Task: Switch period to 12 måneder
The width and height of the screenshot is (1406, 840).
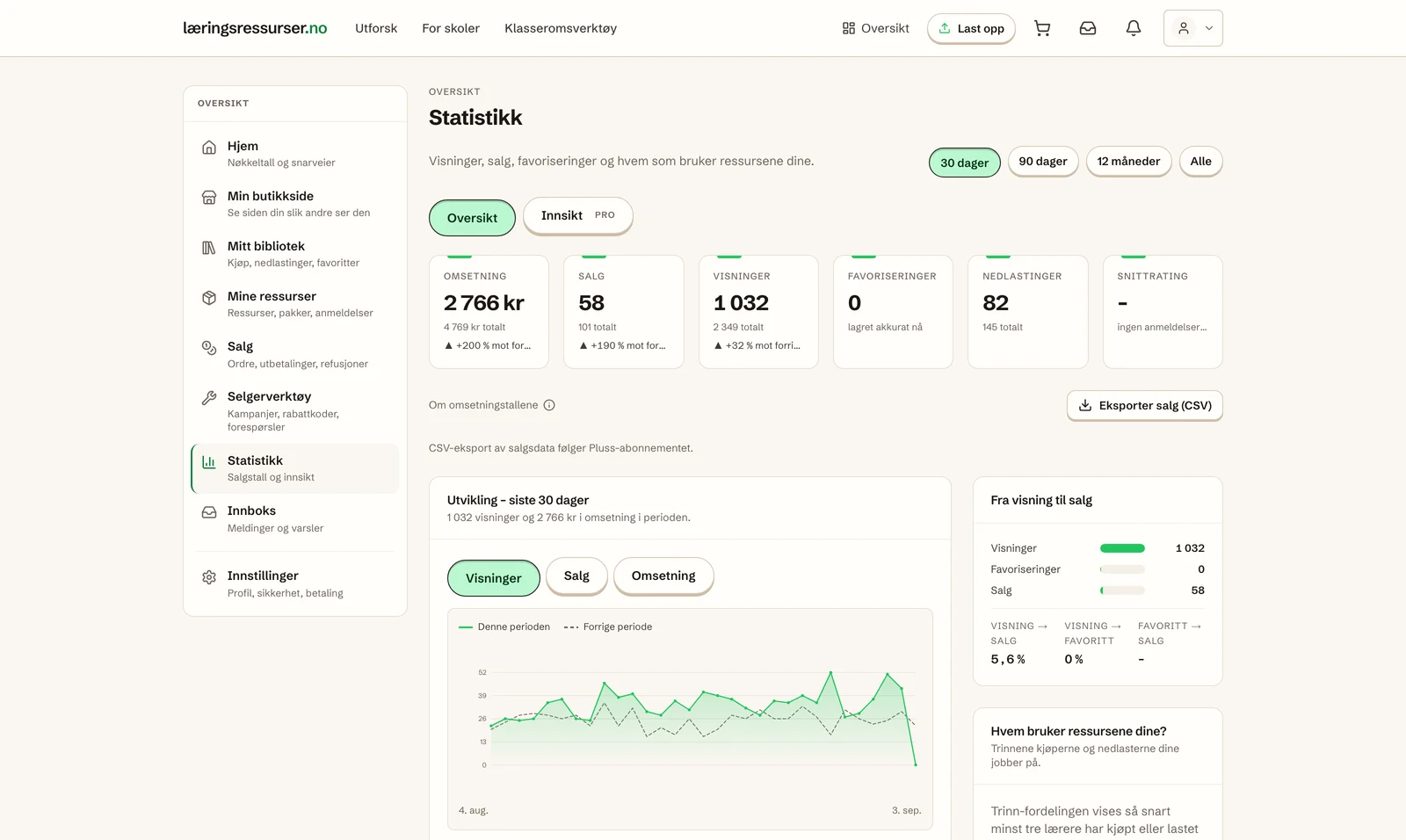Action: click(x=1128, y=161)
